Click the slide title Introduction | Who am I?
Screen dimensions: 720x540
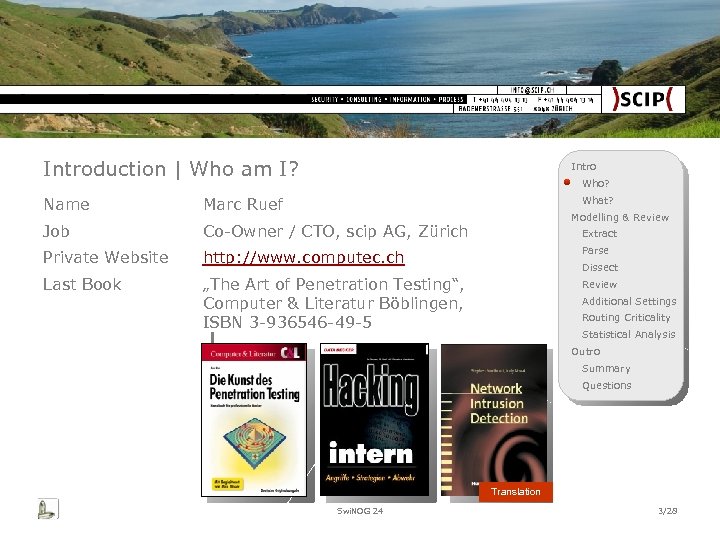point(170,169)
